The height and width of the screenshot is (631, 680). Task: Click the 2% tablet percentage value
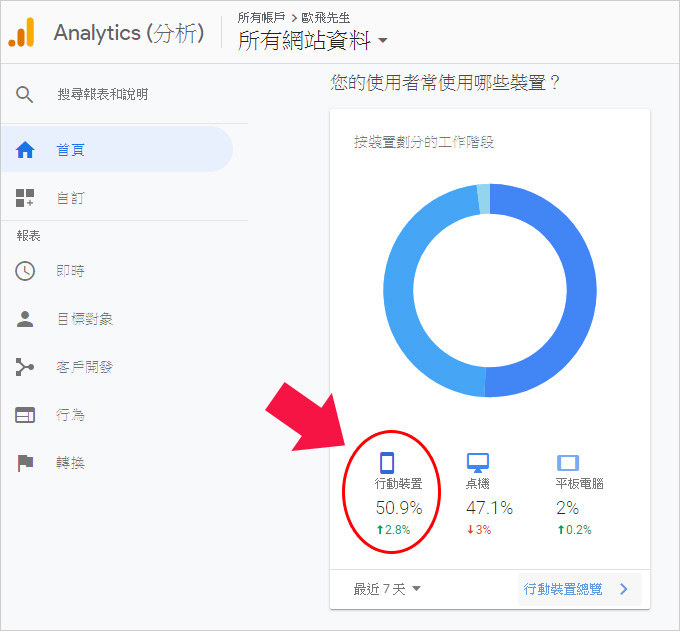[x=567, y=507]
